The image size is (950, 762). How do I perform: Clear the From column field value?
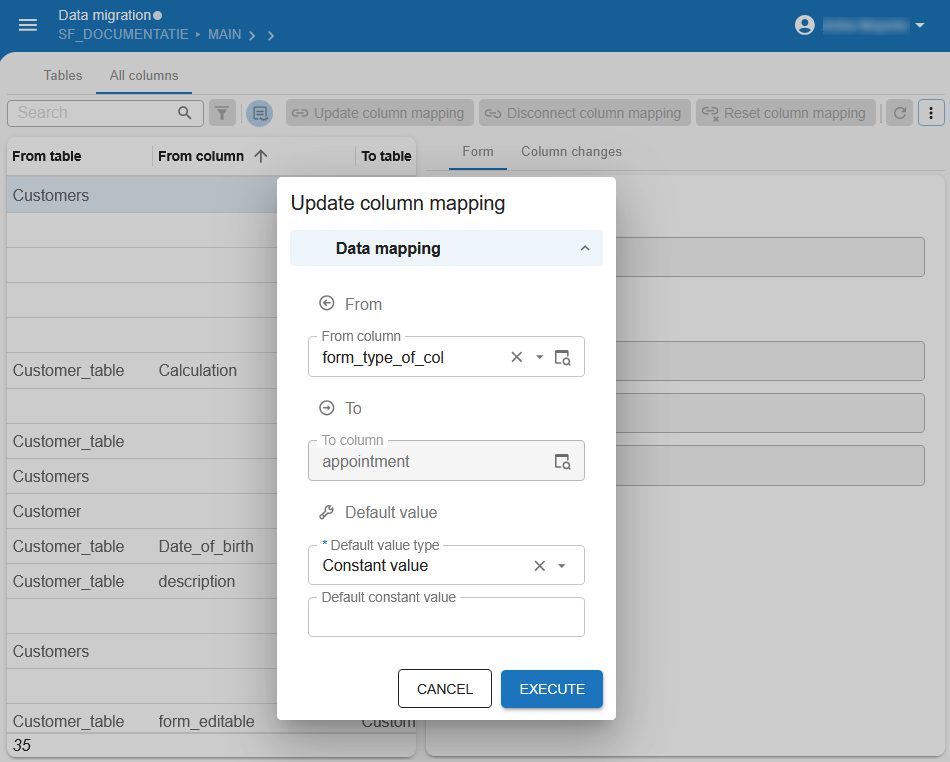[517, 357]
